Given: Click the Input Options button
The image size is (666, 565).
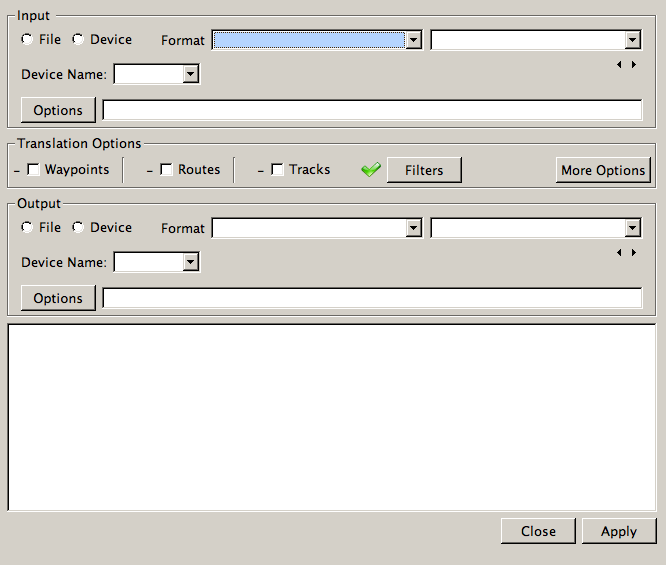Looking at the screenshot, I should coord(58,110).
